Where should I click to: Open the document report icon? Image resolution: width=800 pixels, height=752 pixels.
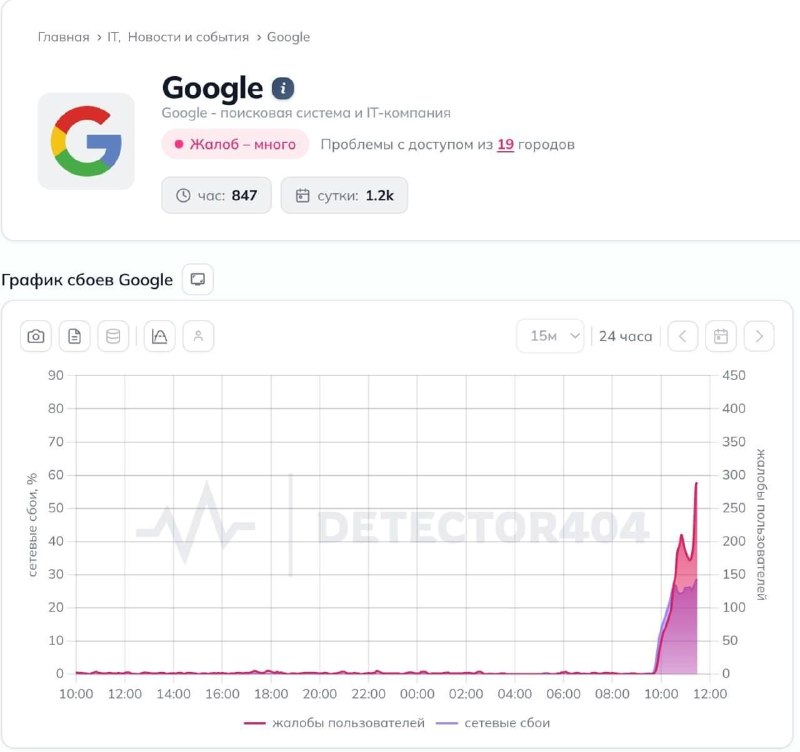[74, 336]
